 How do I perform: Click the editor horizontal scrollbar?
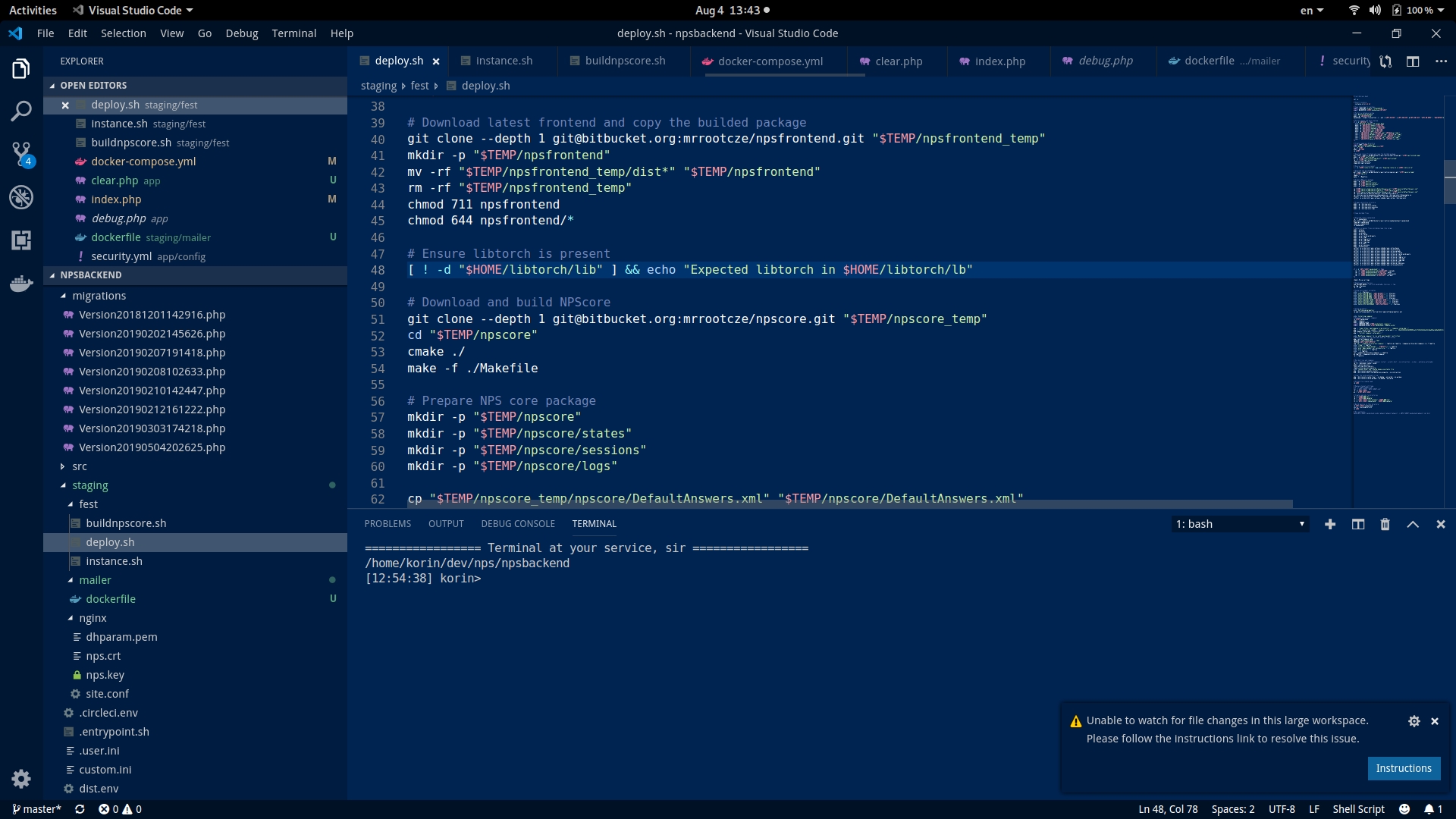click(849, 504)
